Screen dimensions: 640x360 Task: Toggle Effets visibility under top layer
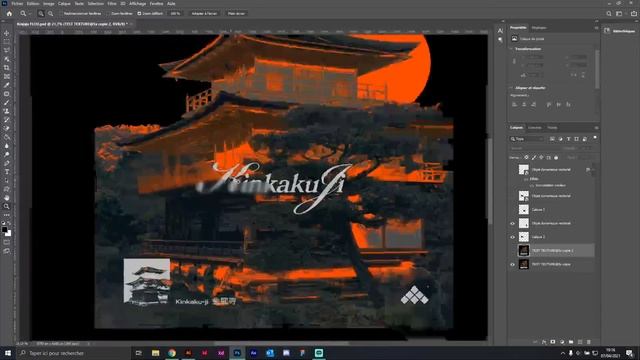(x=527, y=179)
